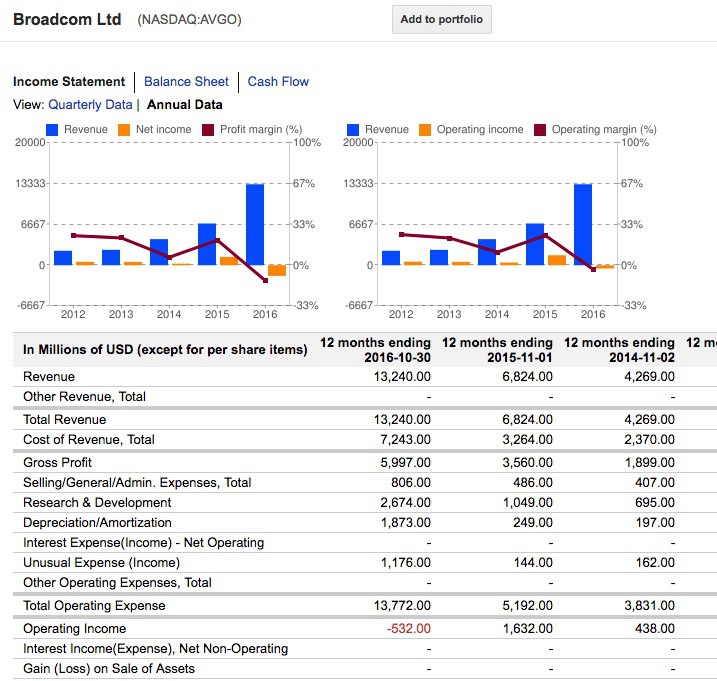
Task: Click Other Operating Expenses, Total label
Action: [118, 583]
